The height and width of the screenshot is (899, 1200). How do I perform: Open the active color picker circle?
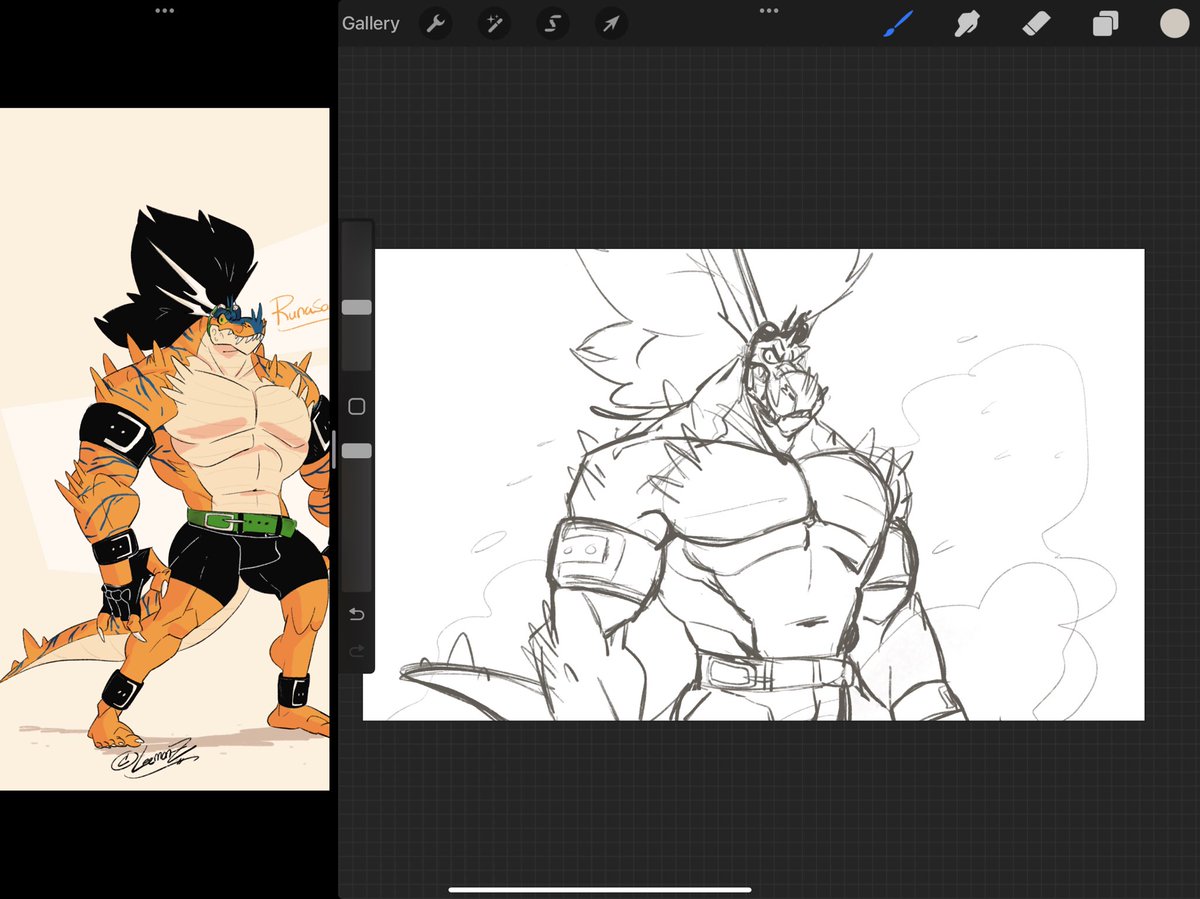(x=1174, y=23)
